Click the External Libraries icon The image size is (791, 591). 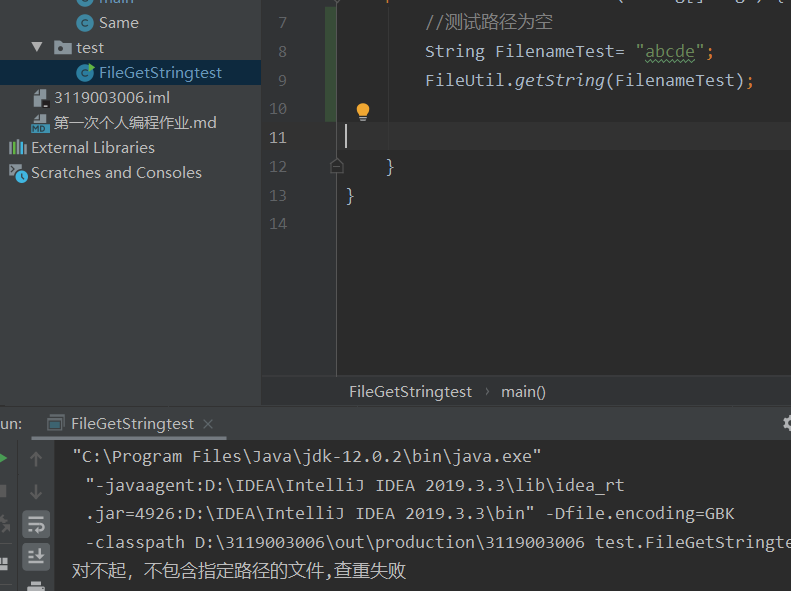17,147
